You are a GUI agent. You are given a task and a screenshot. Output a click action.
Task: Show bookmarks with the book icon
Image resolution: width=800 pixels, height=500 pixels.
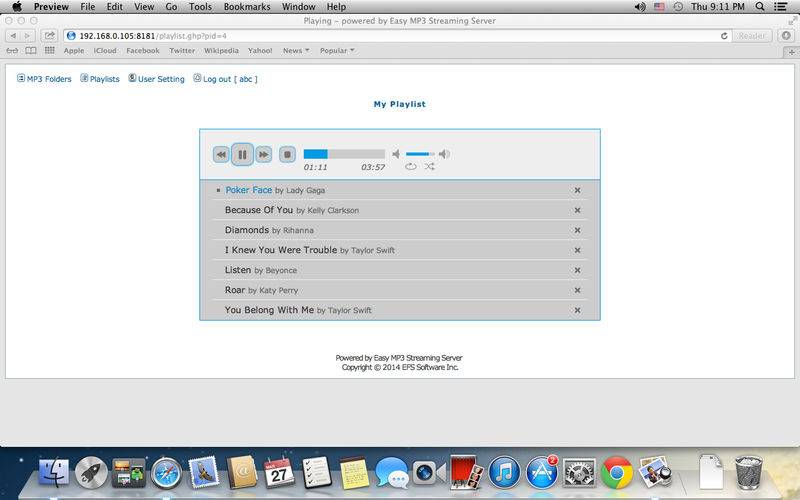[31, 51]
